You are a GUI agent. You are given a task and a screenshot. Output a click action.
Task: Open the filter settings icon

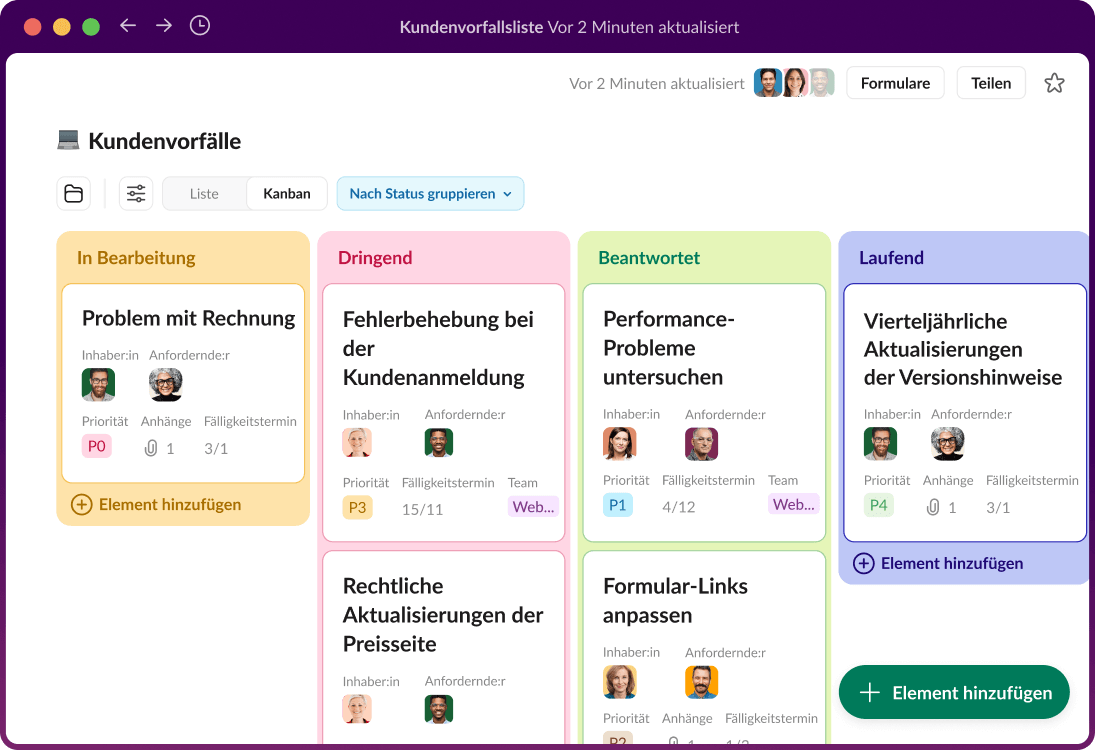click(136, 193)
